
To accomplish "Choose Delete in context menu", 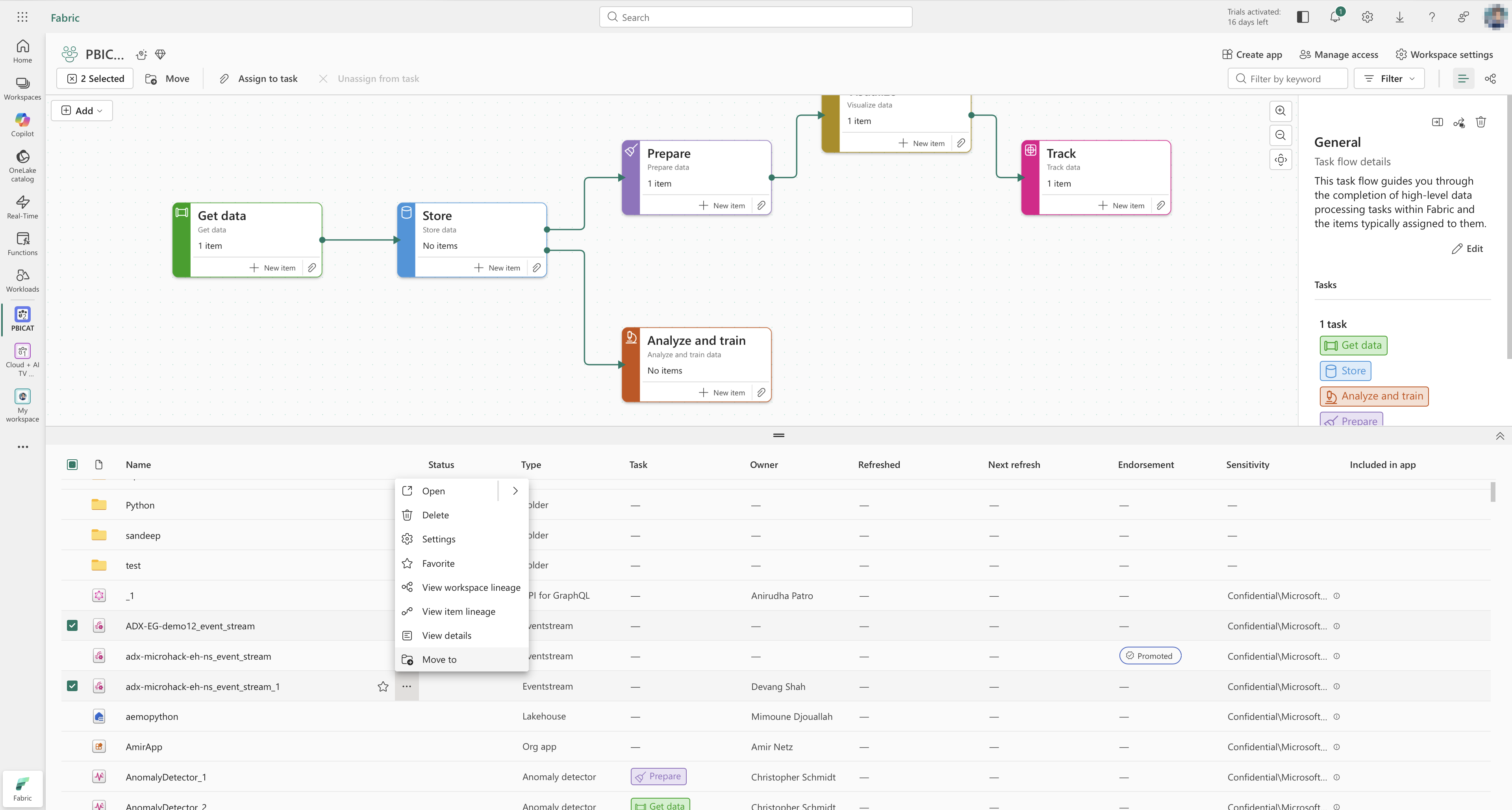I will 461,515.
